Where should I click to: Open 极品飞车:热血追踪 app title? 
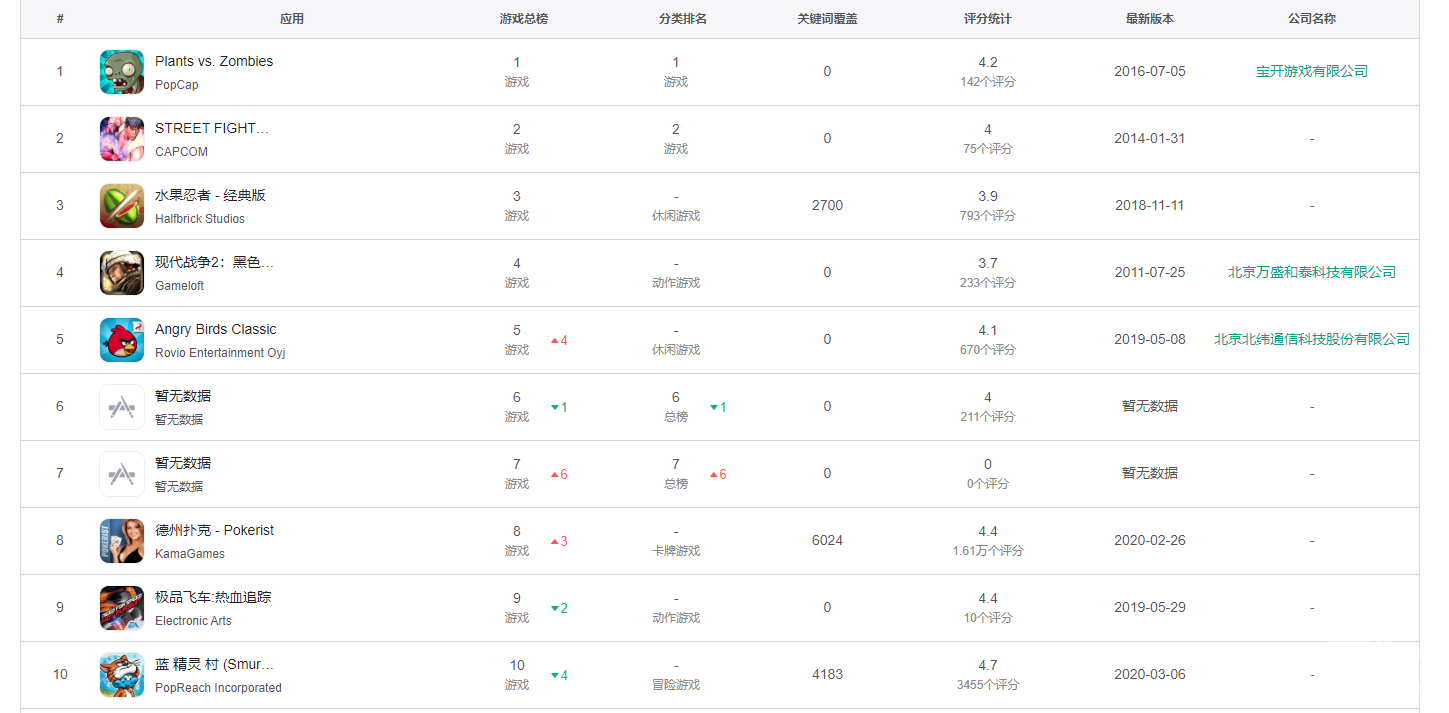coord(213,597)
